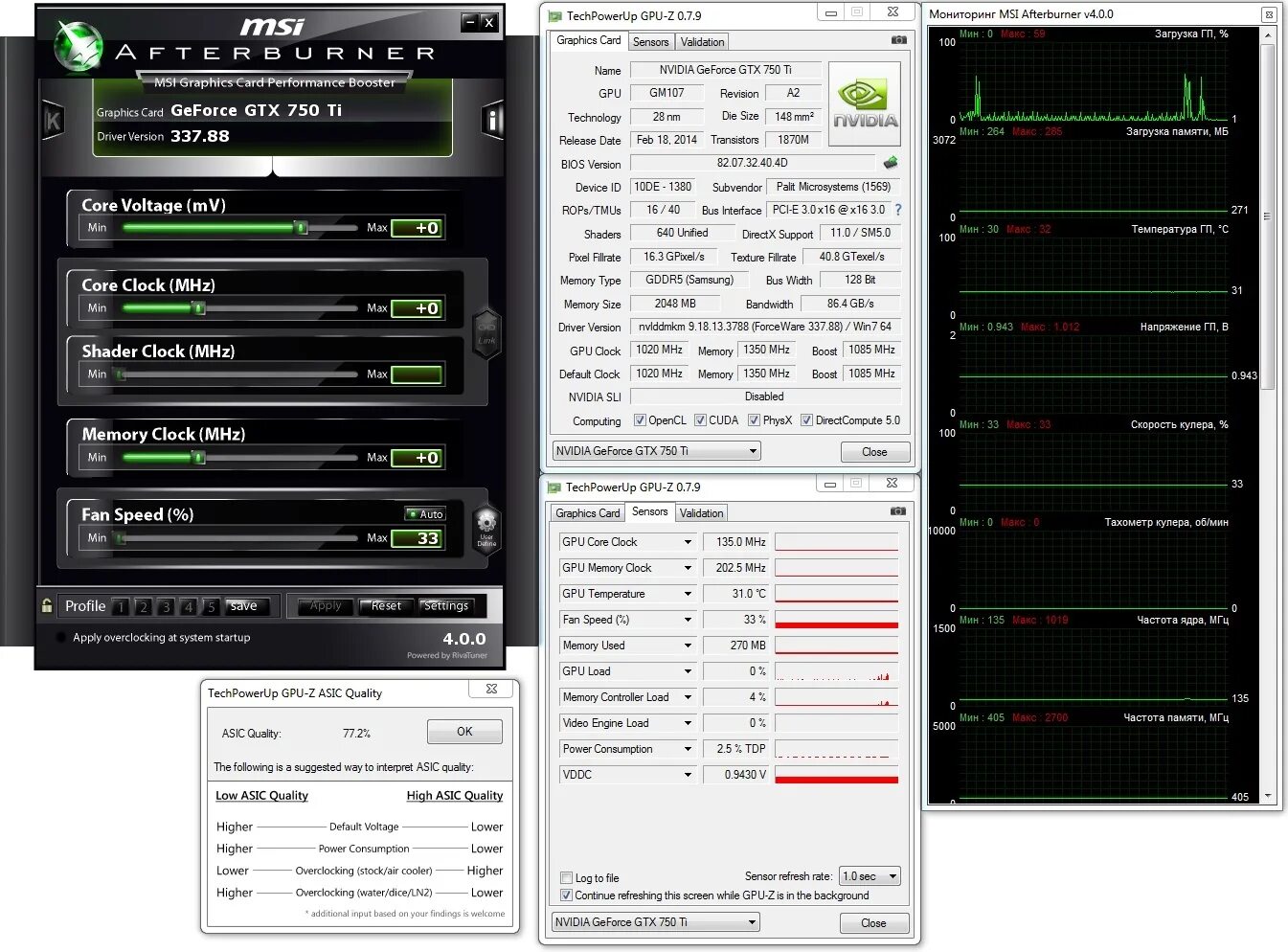Switch to Sensors tab in top GPU-Z

pos(651,42)
